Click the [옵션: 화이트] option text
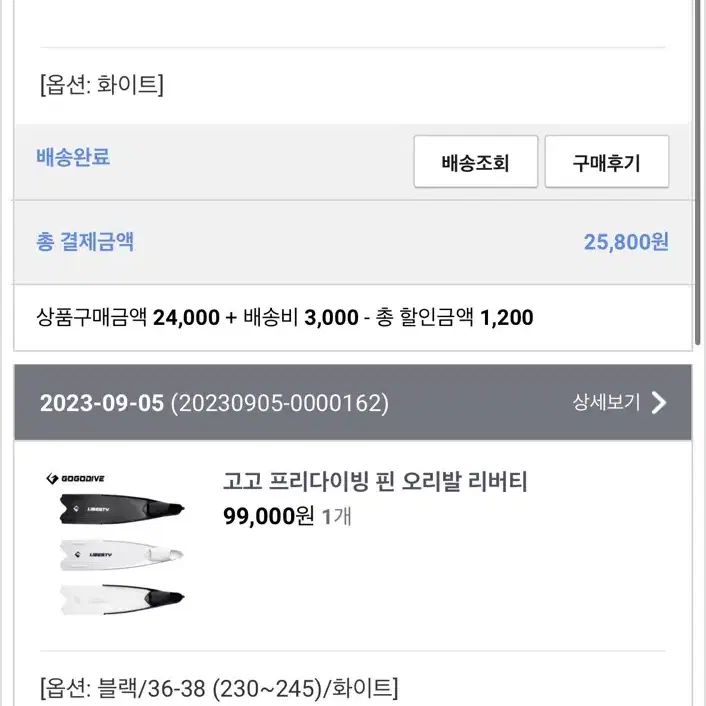This screenshot has height=706, width=706. (102, 84)
